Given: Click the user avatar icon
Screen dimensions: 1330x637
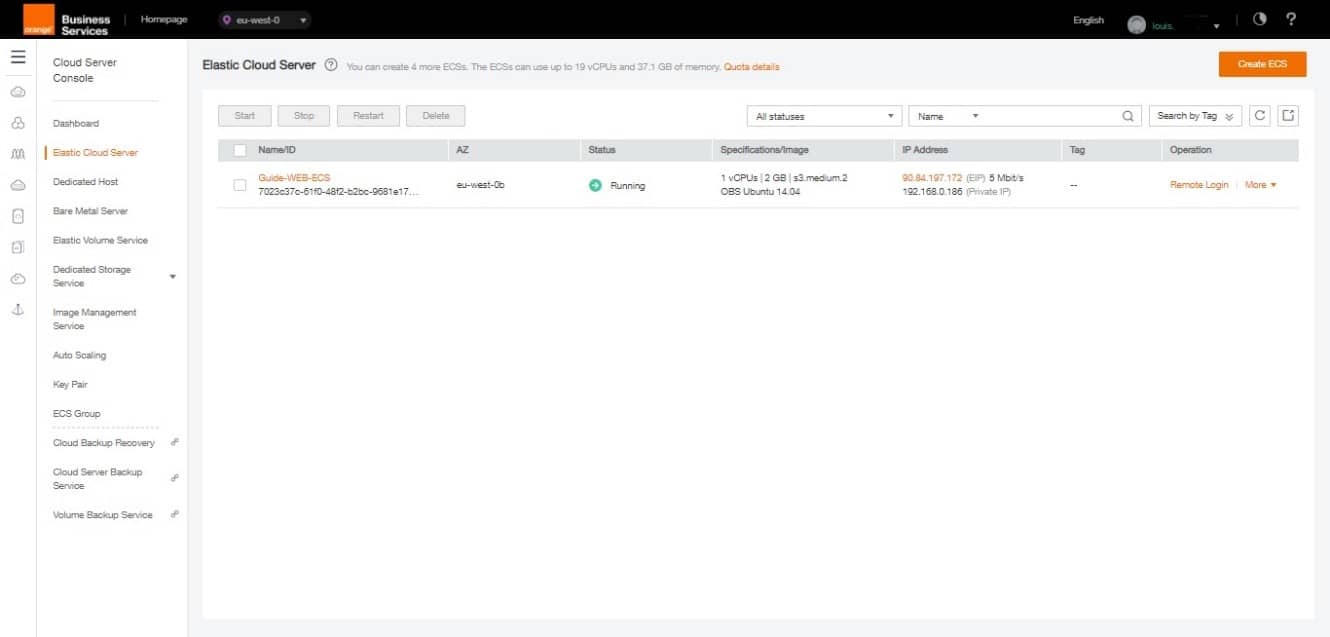Looking at the screenshot, I should pyautogui.click(x=1136, y=25).
